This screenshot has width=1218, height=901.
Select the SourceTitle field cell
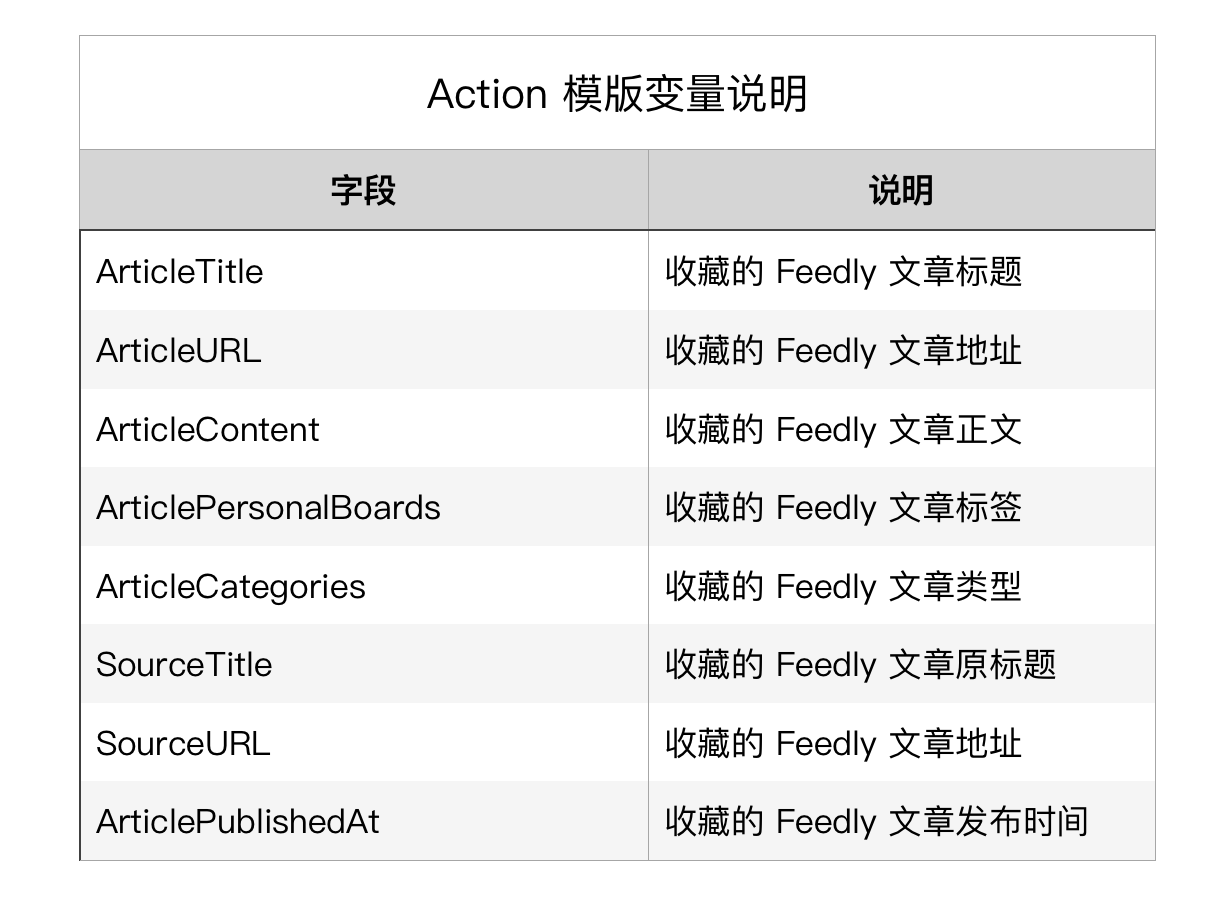(x=184, y=665)
